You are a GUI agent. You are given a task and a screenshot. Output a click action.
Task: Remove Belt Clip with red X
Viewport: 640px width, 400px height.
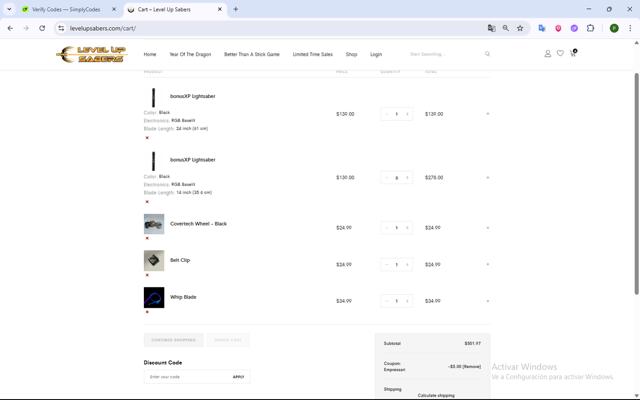147,275
